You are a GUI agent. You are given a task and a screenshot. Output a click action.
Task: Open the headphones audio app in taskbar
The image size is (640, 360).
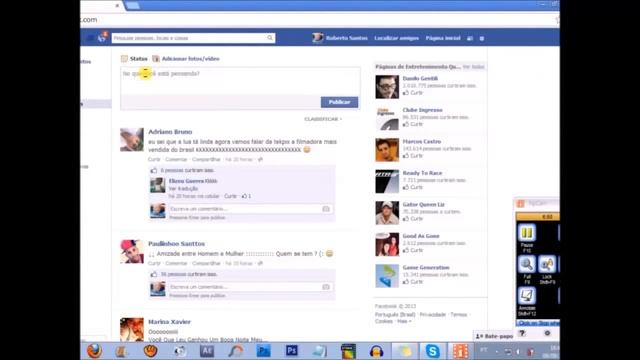coord(376,351)
